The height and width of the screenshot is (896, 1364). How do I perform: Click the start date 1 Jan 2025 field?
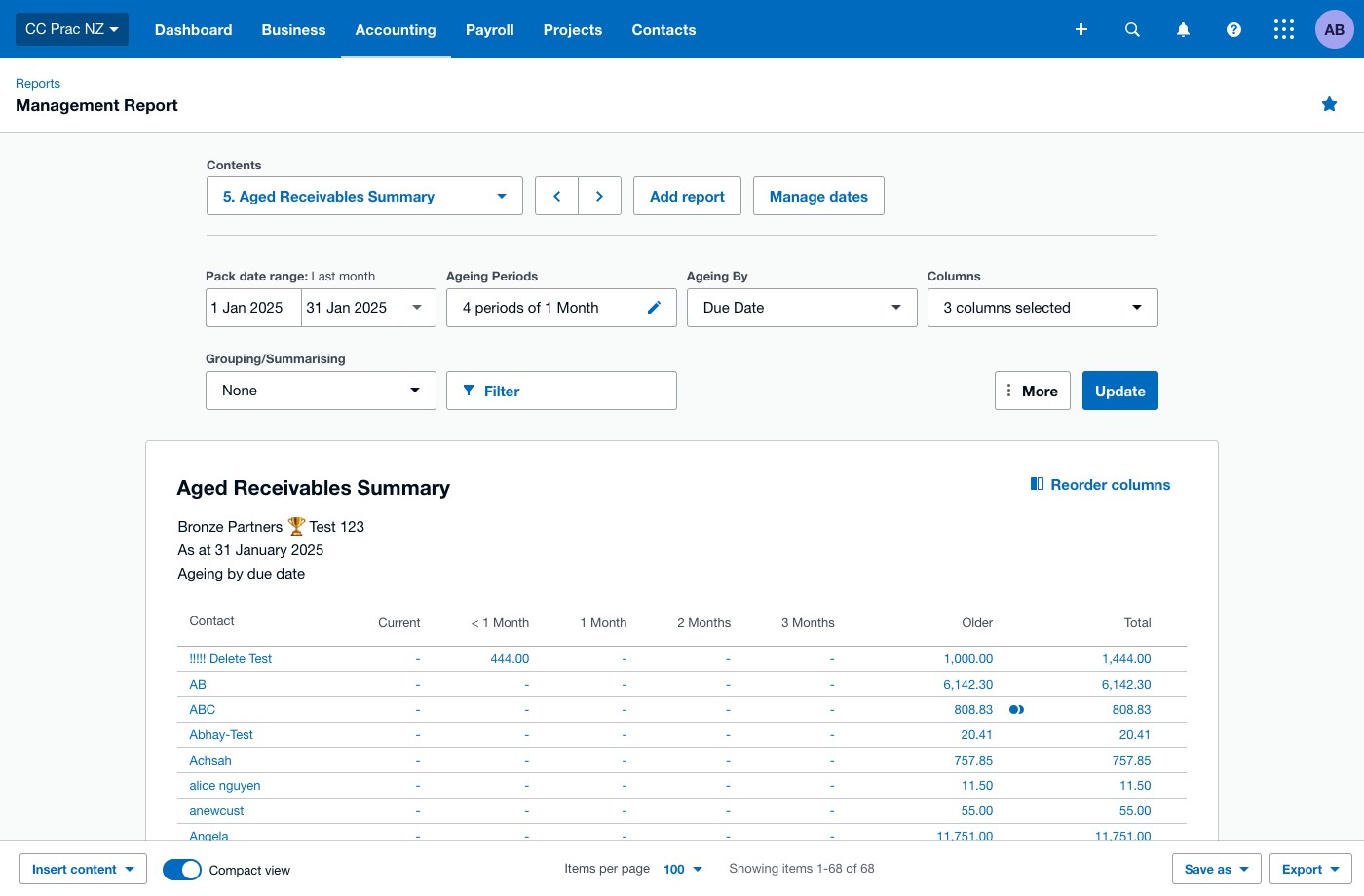tap(253, 308)
